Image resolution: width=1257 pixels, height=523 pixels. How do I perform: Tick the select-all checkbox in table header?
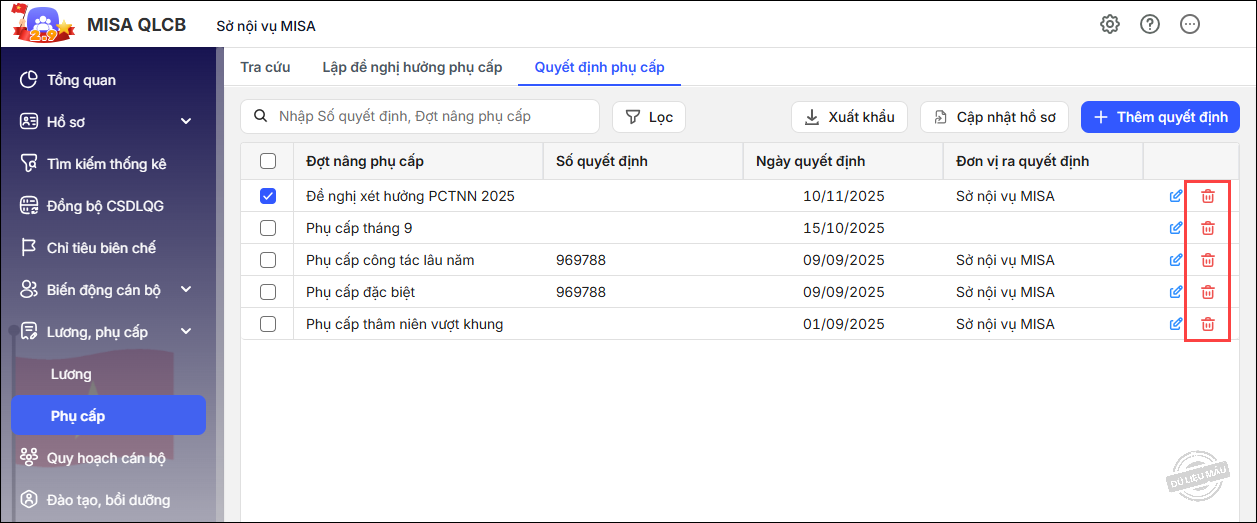coord(268,161)
